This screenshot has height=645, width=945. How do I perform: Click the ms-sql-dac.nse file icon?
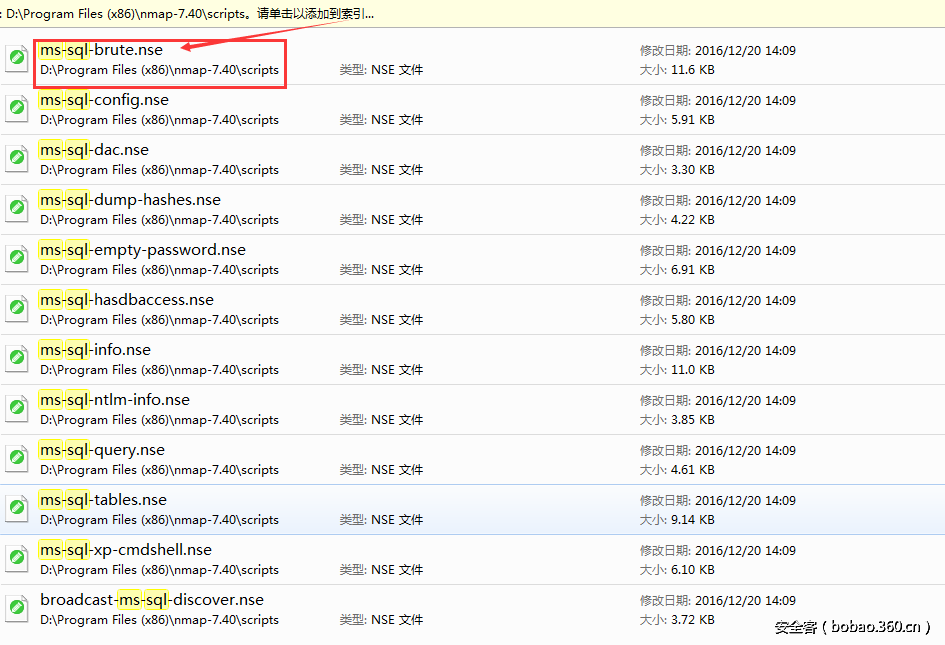[17, 159]
